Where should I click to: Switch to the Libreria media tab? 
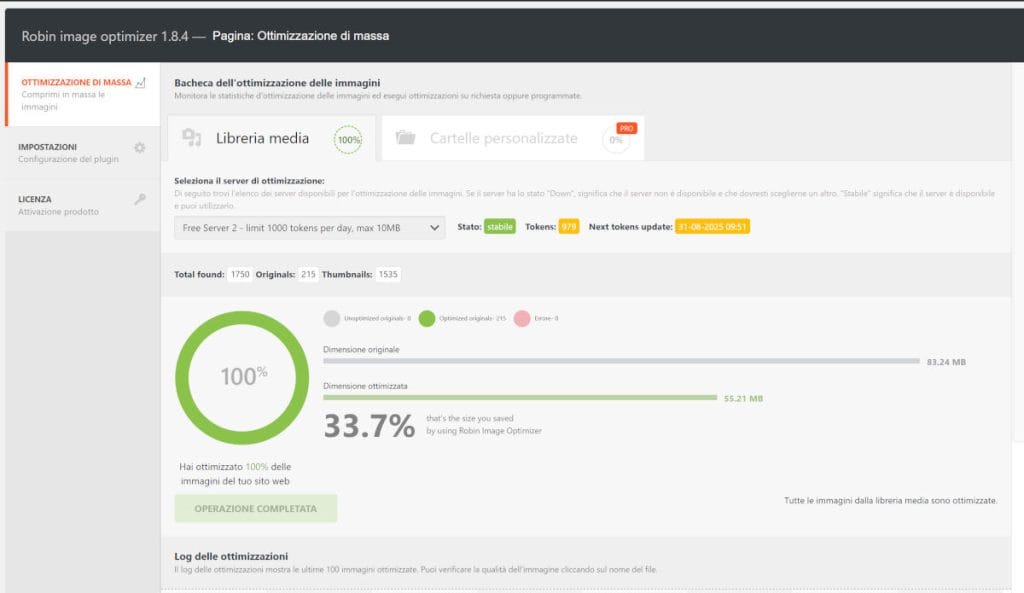pos(272,138)
